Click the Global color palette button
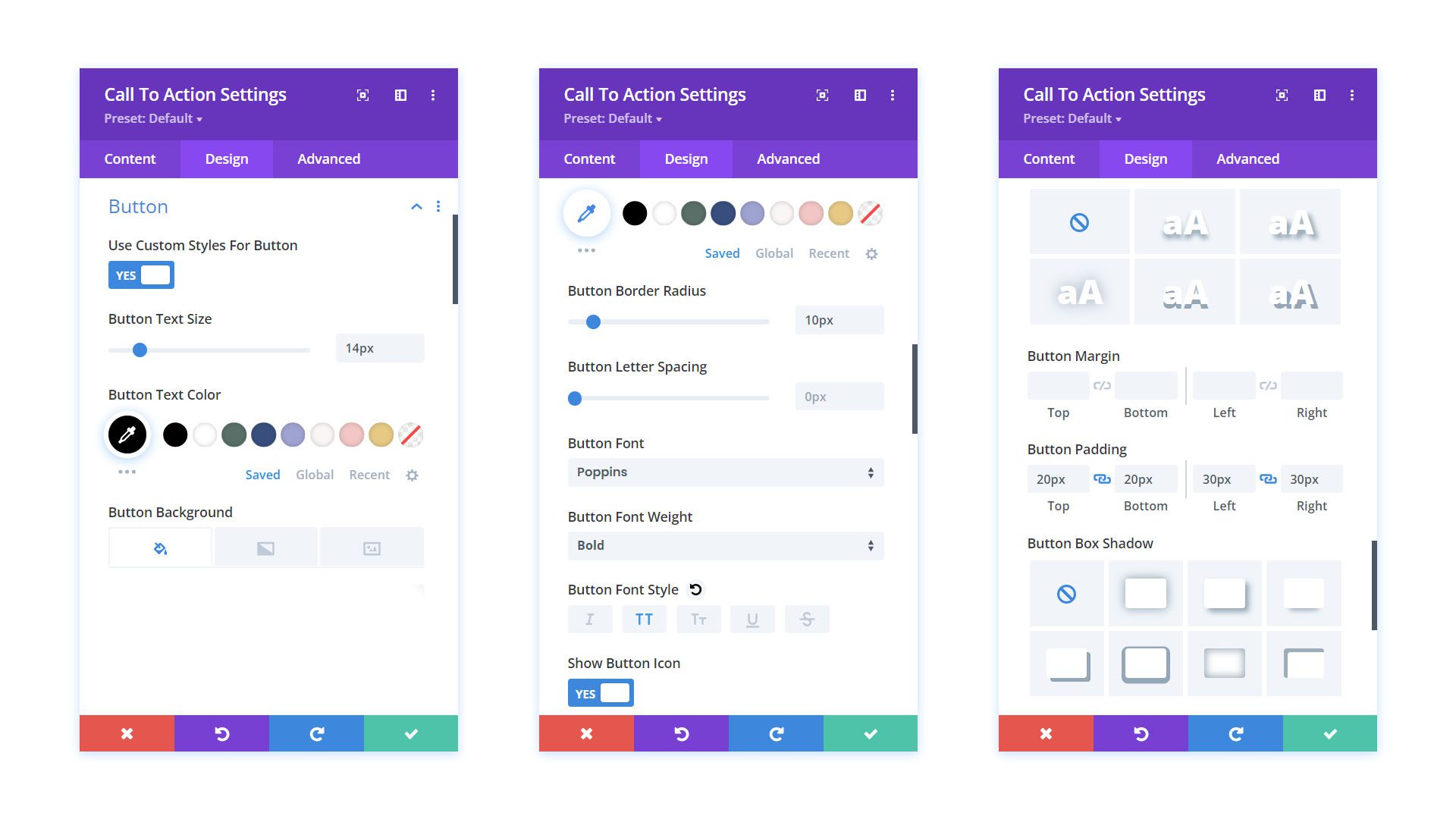 click(314, 474)
